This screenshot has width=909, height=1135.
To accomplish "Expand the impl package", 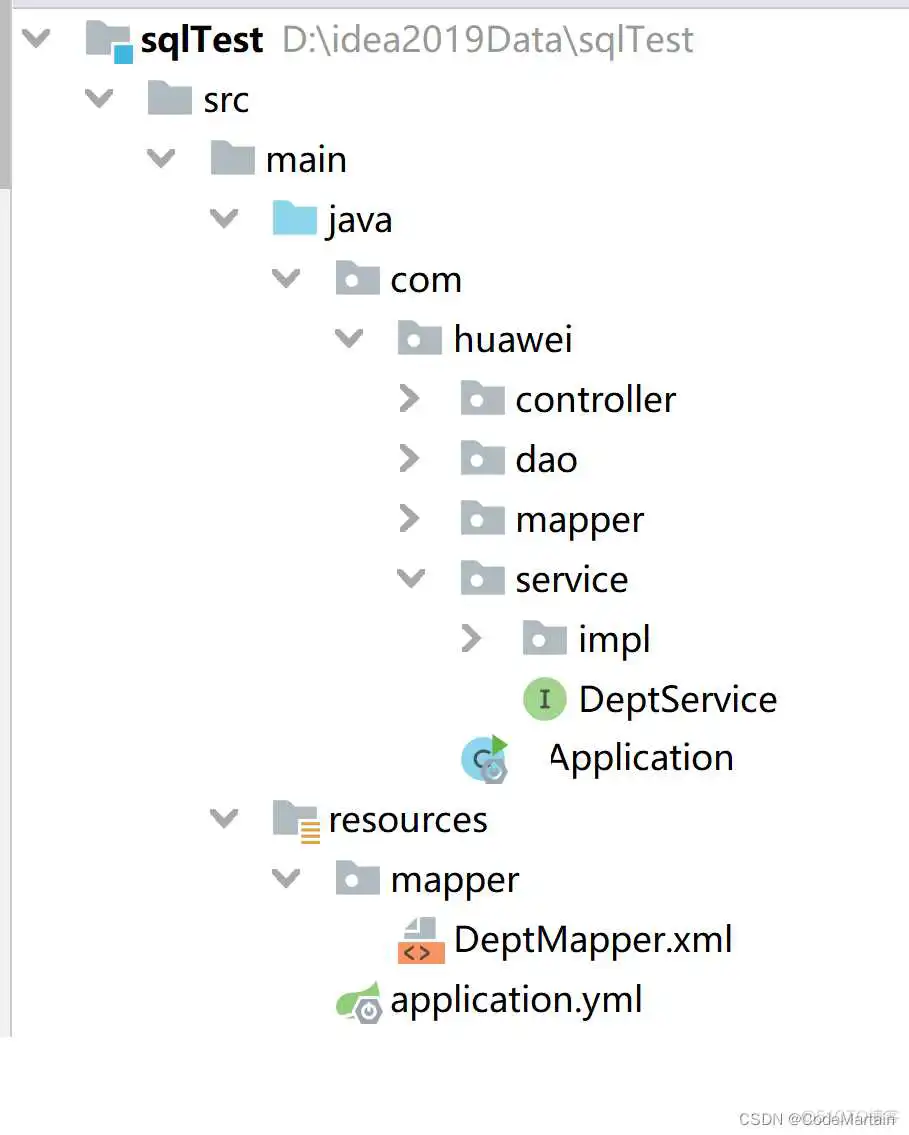I will 471,638.
